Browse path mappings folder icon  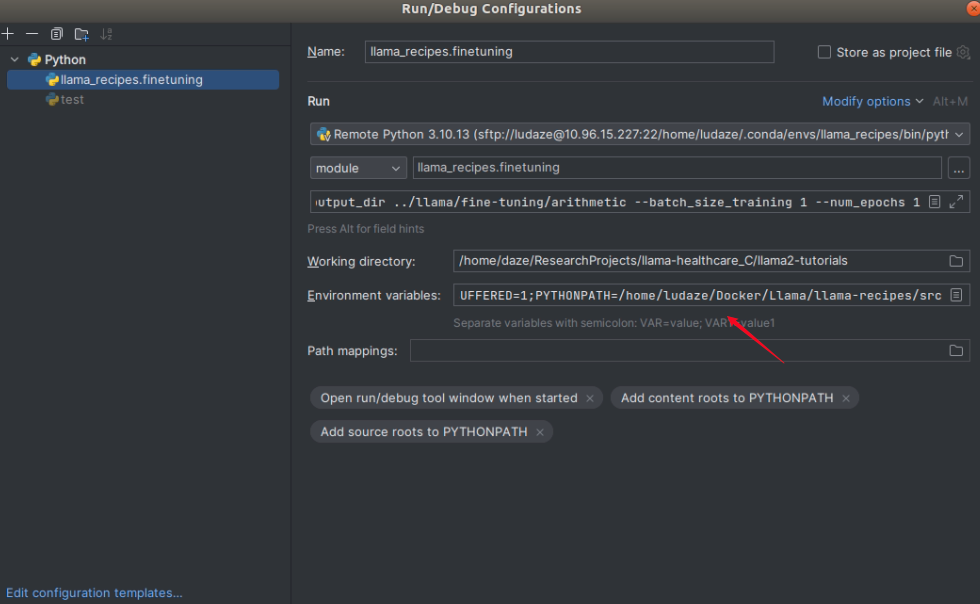956,350
